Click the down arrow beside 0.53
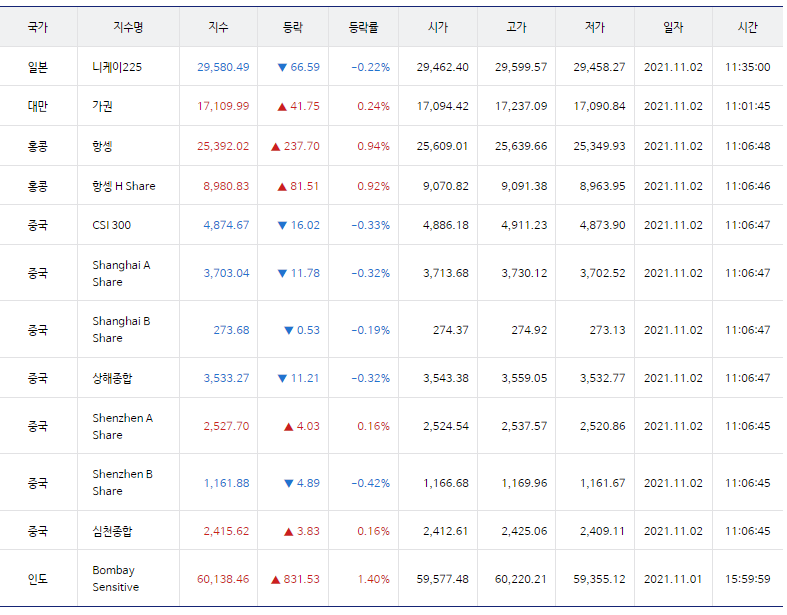This screenshot has height=615, width=787. 289,330
